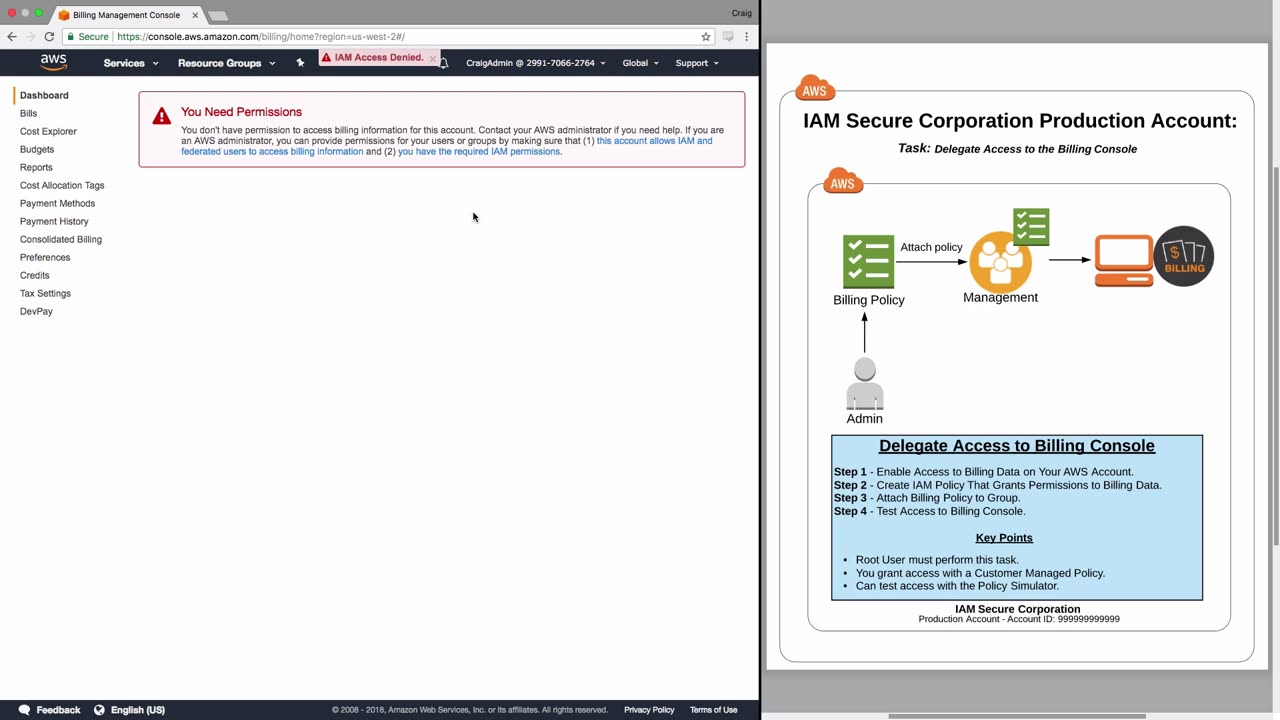
Task: Open Bills in the sidebar
Action: (28, 113)
